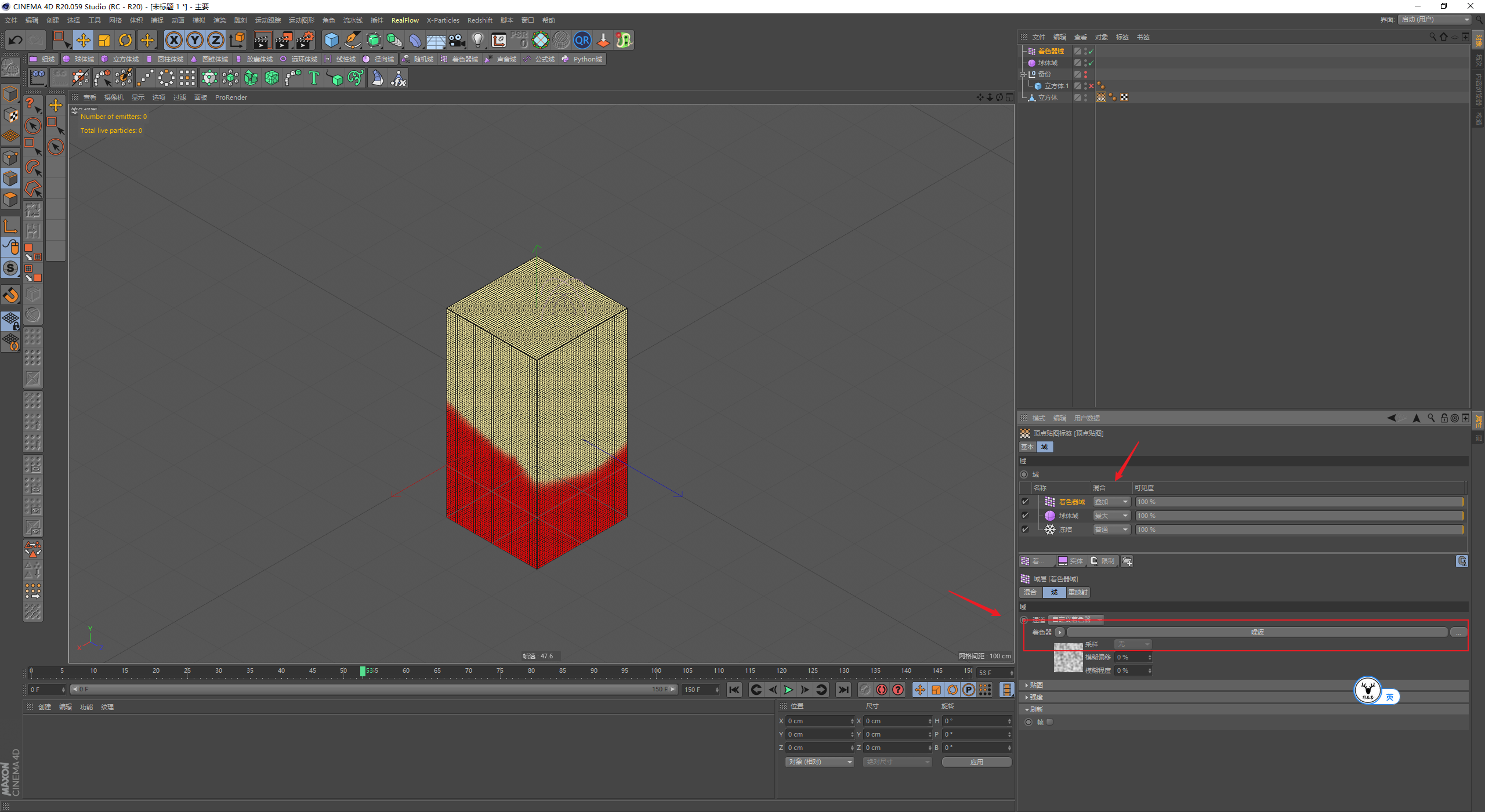Image resolution: width=1485 pixels, height=812 pixels.
Task: Enable the 帧 refresh checkbox
Action: pos(1049,722)
